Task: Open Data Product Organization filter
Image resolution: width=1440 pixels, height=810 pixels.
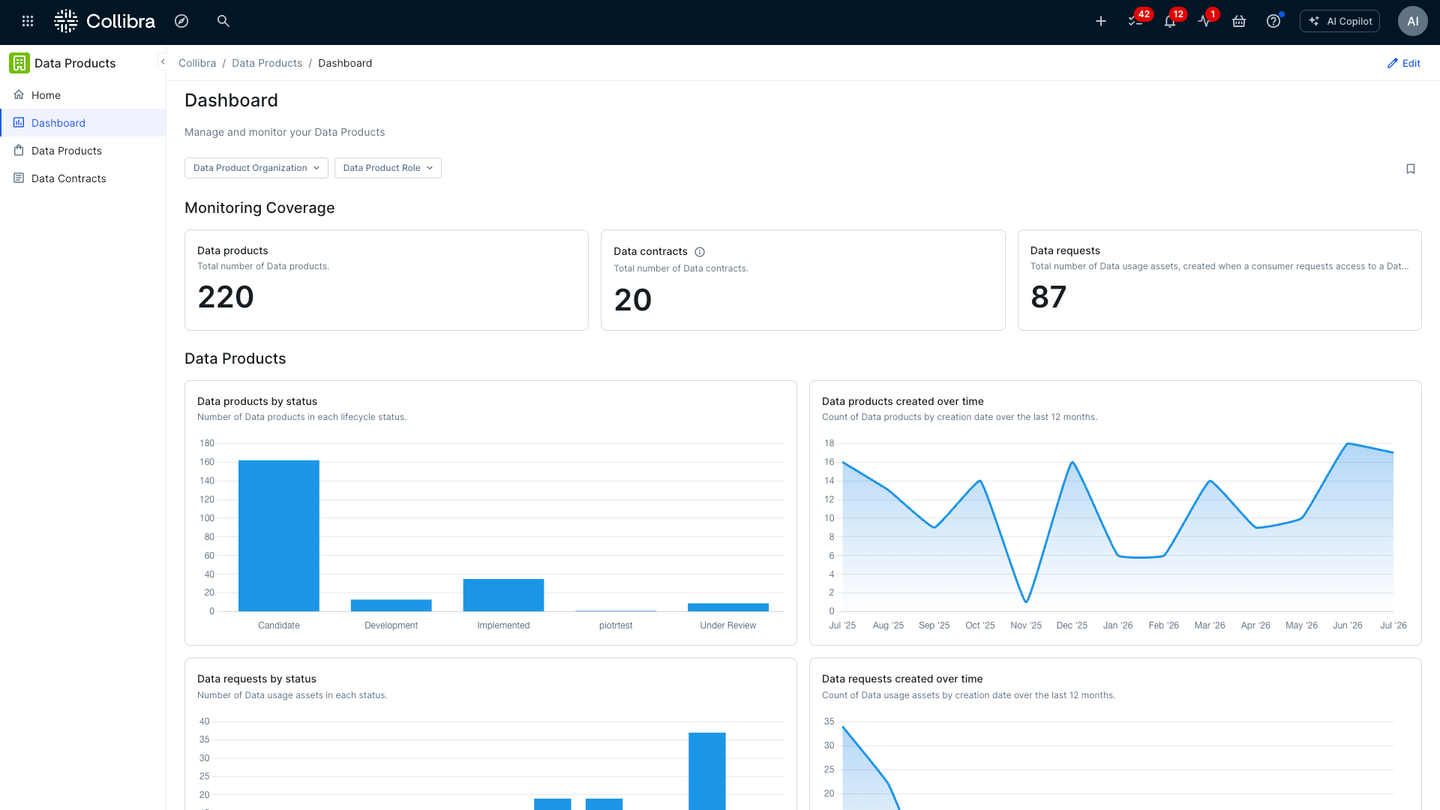Action: [257, 168]
